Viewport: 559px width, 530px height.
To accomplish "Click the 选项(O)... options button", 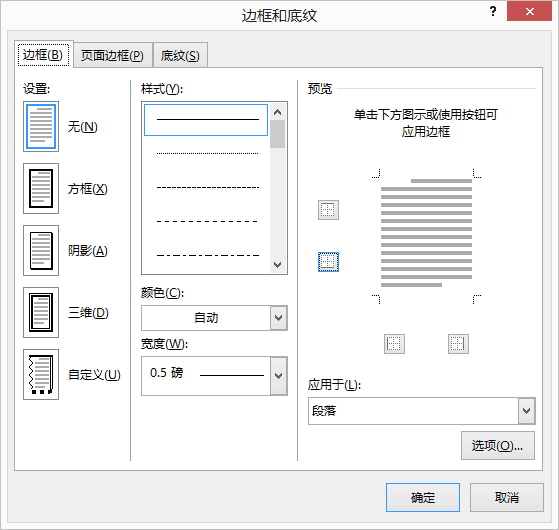I will pyautogui.click(x=498, y=446).
